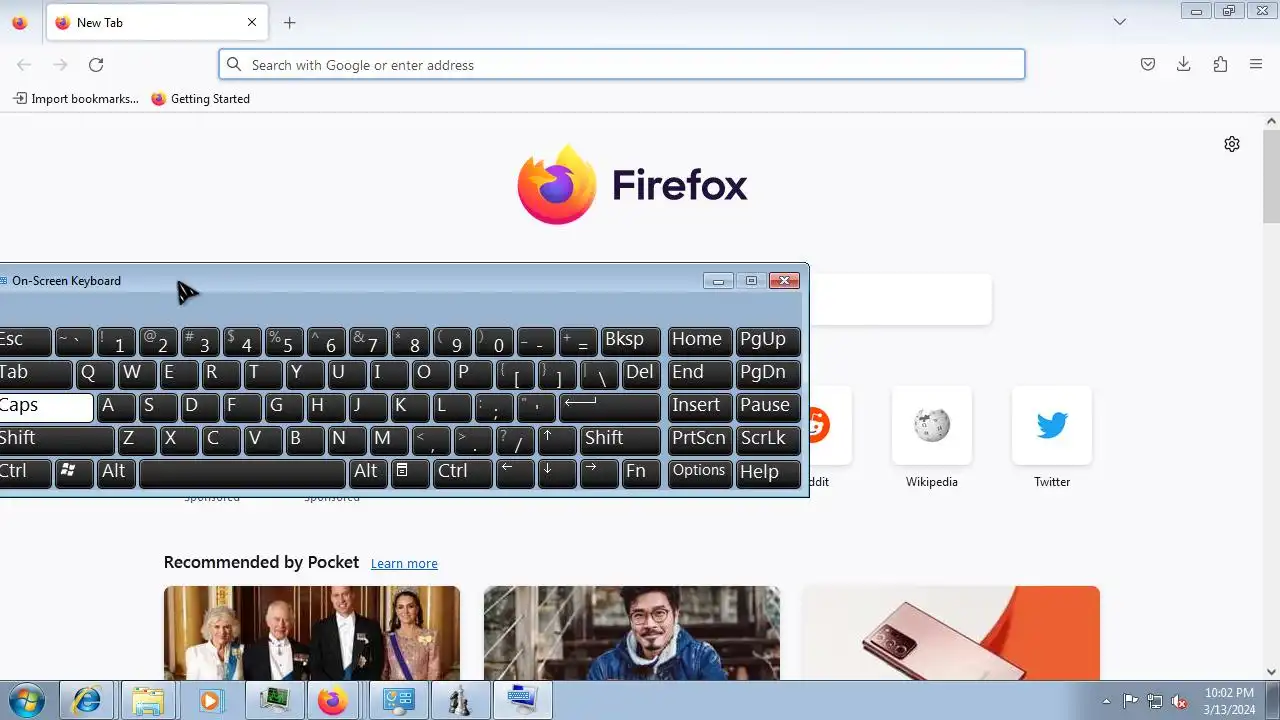Toggle the Caps lock key
Screen dimensions: 1280x720
pos(45,406)
